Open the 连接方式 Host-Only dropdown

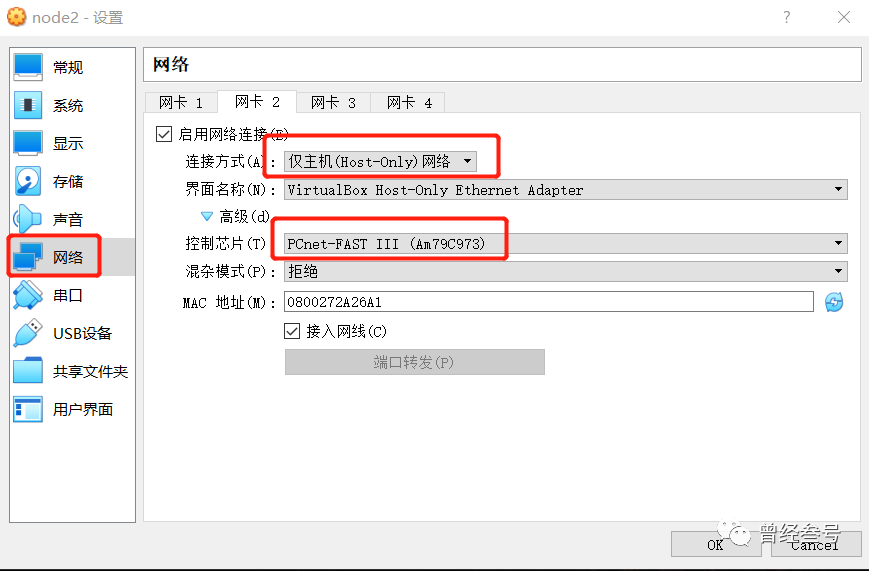tap(380, 161)
